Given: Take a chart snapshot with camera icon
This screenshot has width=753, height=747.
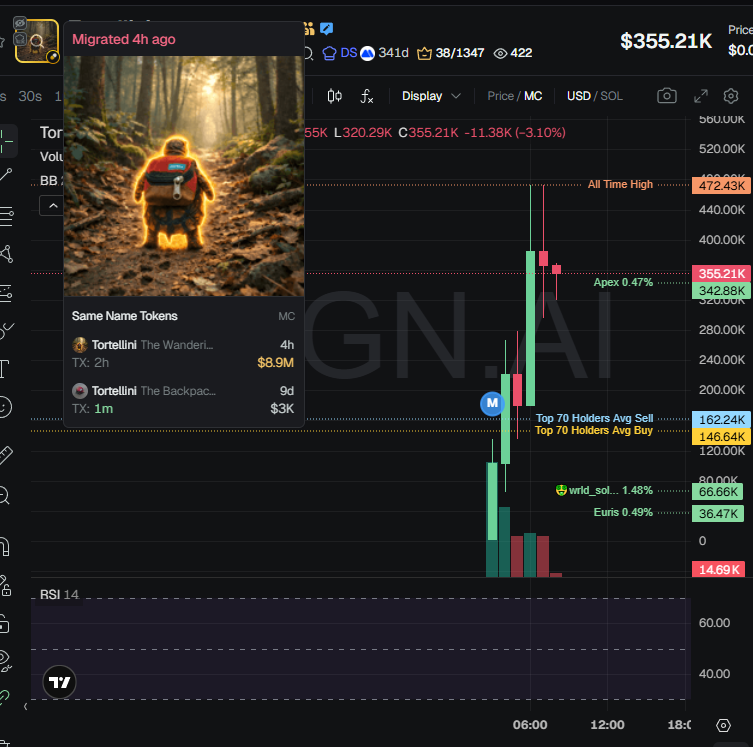Looking at the screenshot, I should pyautogui.click(x=667, y=96).
